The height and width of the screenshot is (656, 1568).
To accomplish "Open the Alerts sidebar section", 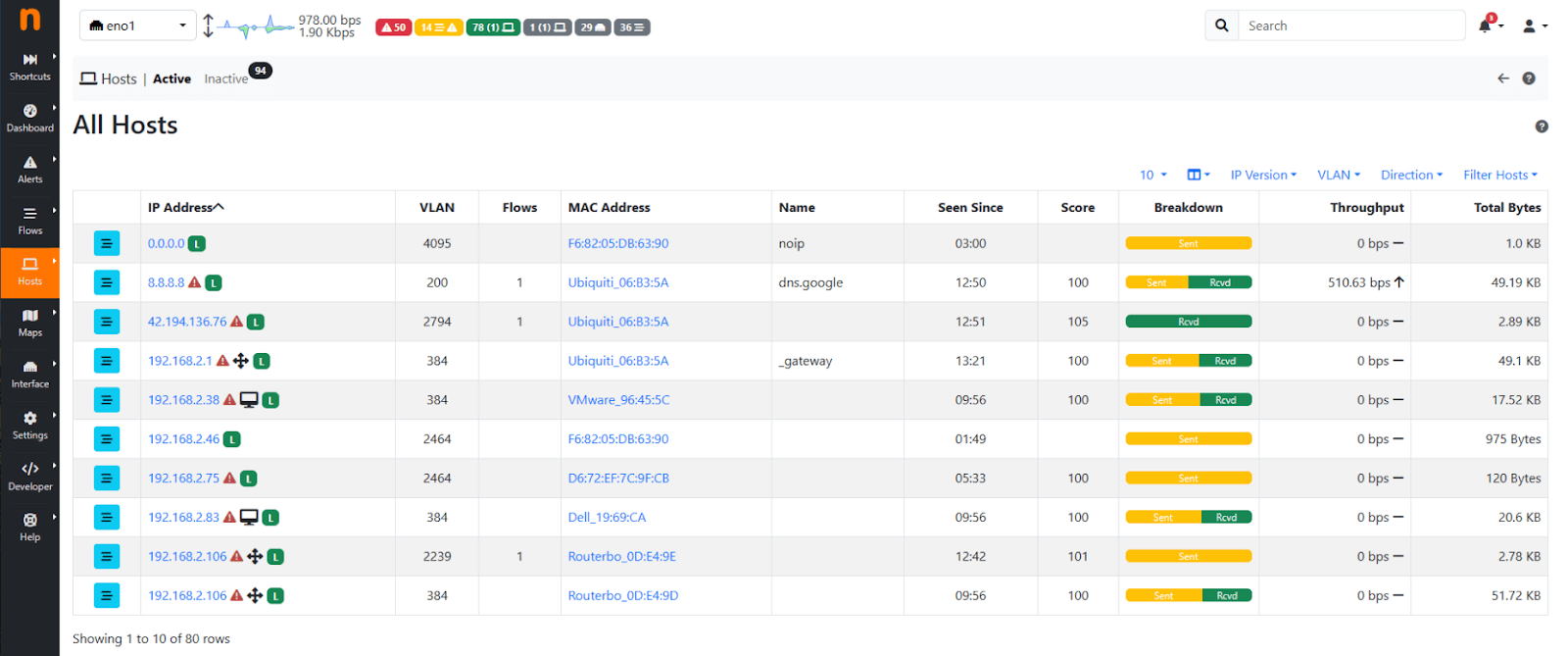I will point(29,169).
